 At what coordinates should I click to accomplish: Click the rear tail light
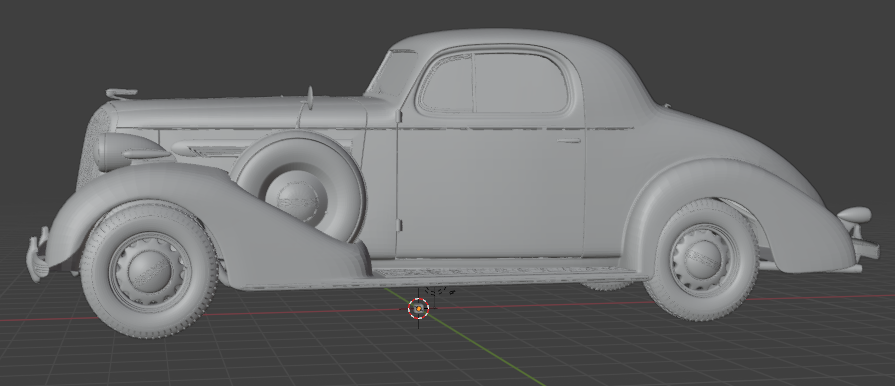point(854,215)
